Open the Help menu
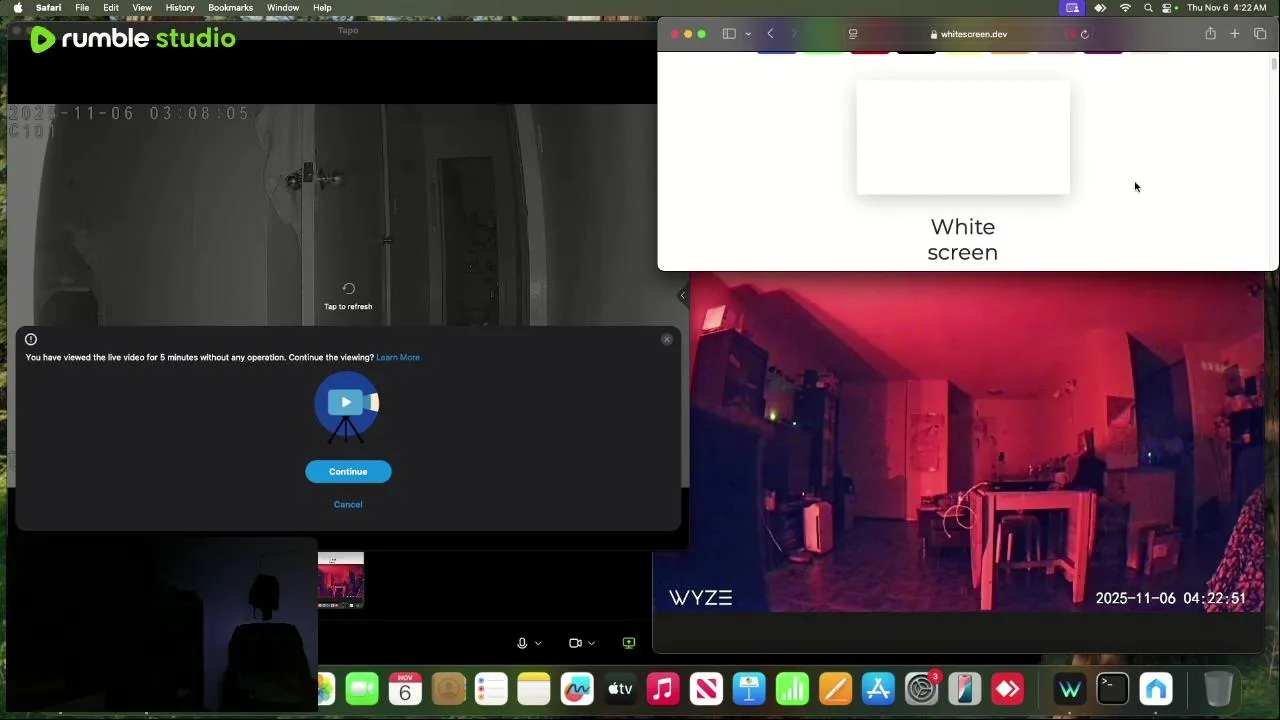Screen dimensions: 1280x720 (x=322, y=8)
